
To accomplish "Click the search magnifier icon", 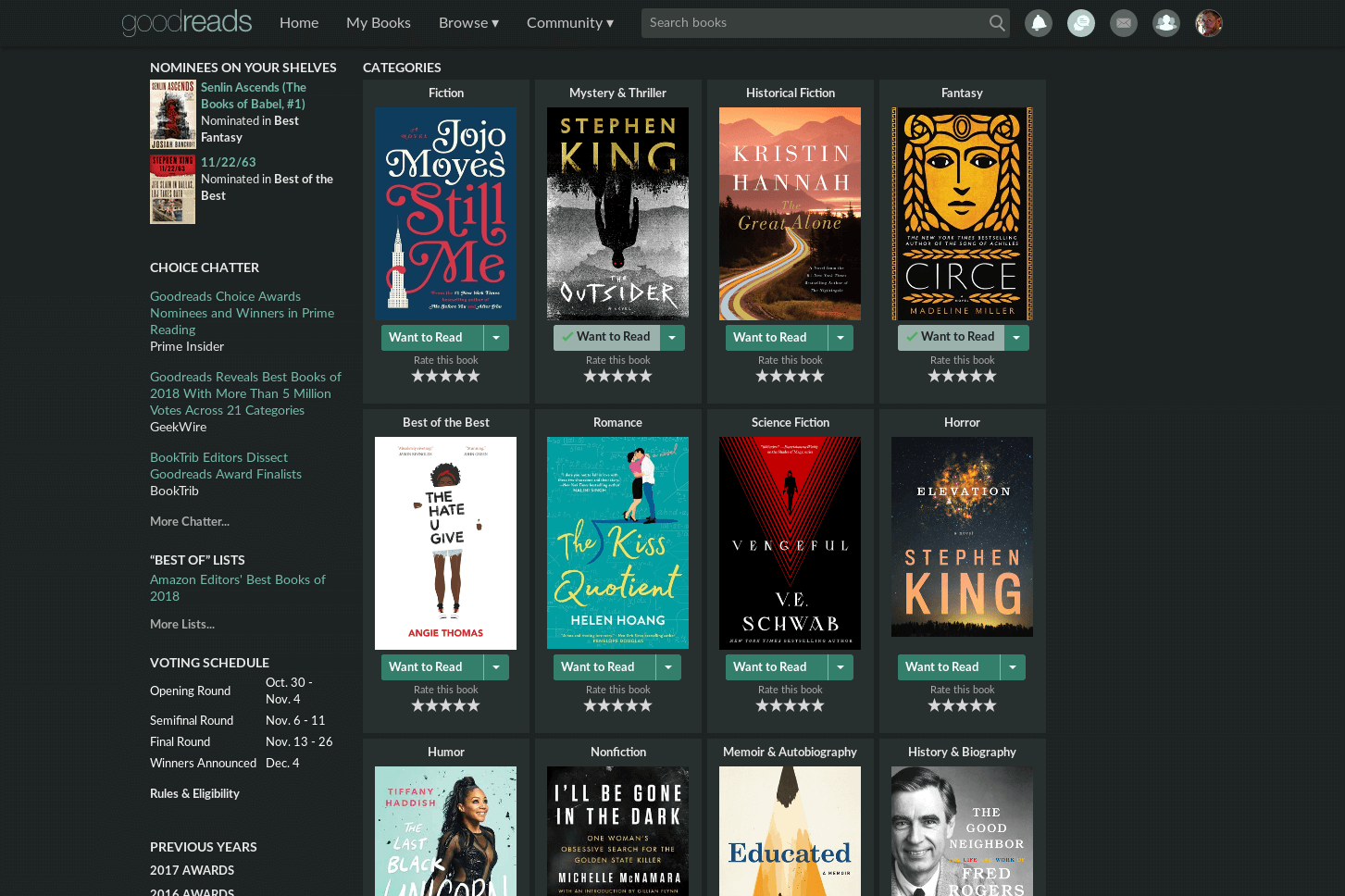I will tap(996, 23).
